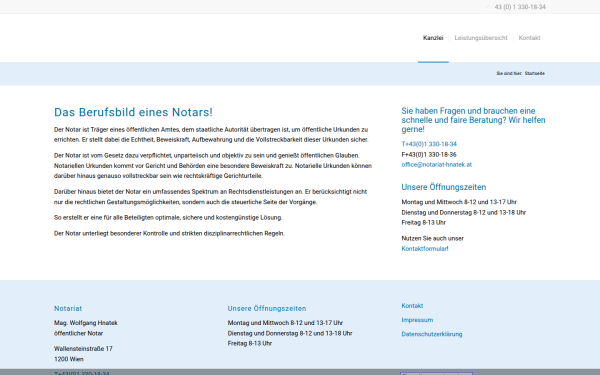Click the fax number F+43(0)1 330-18-36
This screenshot has width=600, height=375.
click(x=429, y=155)
